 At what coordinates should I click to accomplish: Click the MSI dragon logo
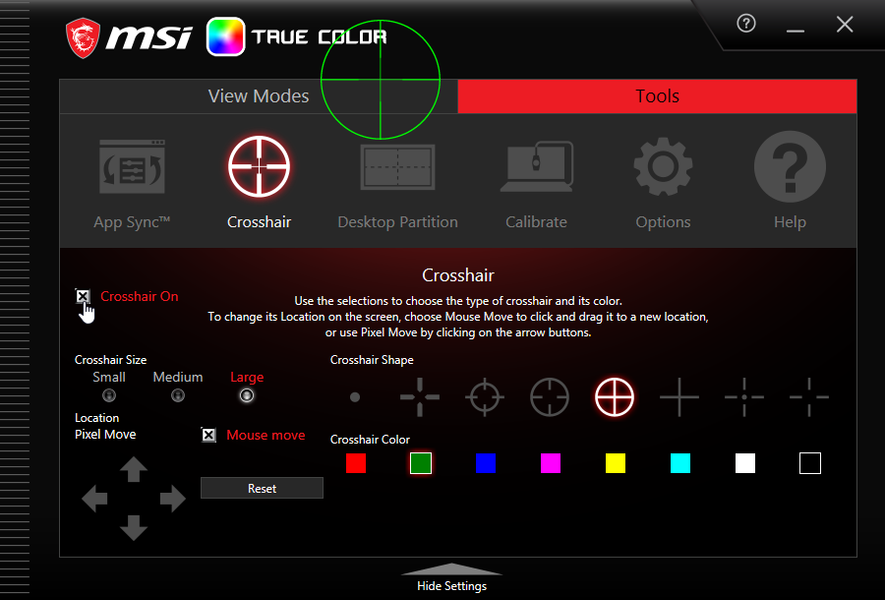[83, 38]
